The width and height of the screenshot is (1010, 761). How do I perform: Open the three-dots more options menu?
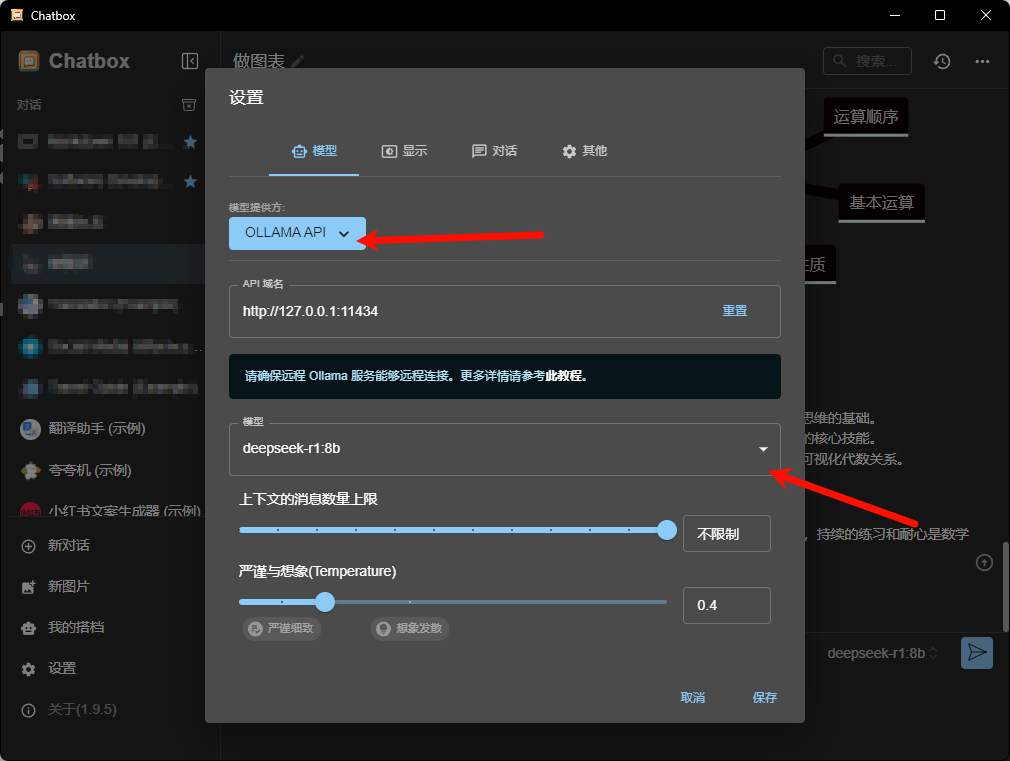983,62
